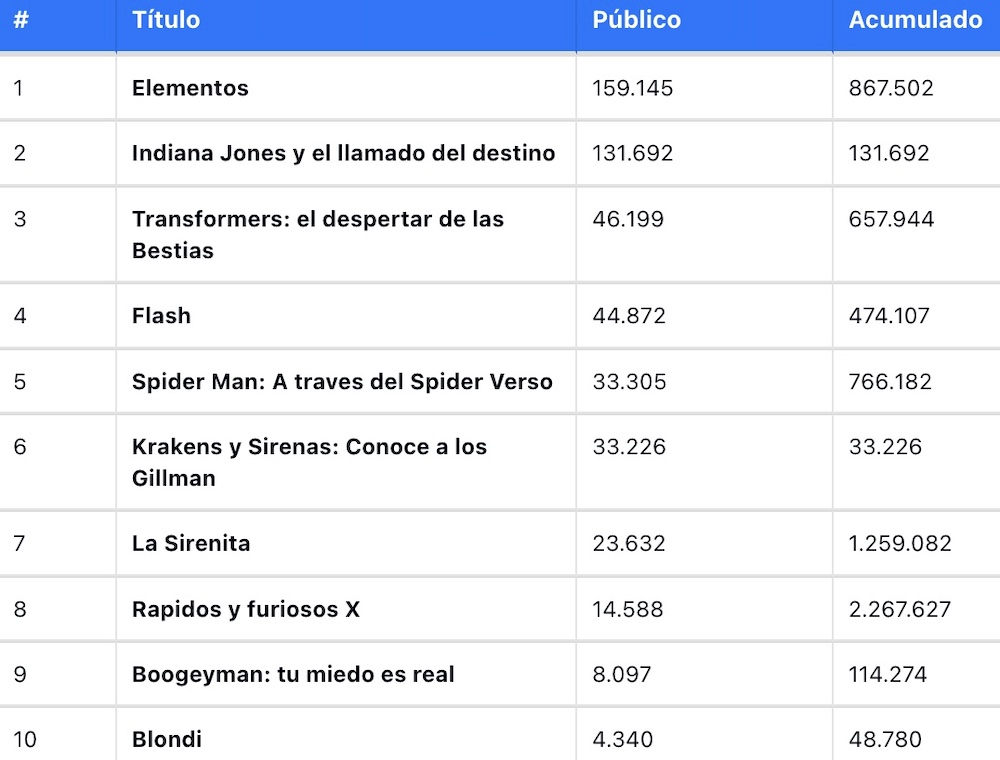Select Transformers: el despertar de las Bestias
The height and width of the screenshot is (760, 1000).
318,234
